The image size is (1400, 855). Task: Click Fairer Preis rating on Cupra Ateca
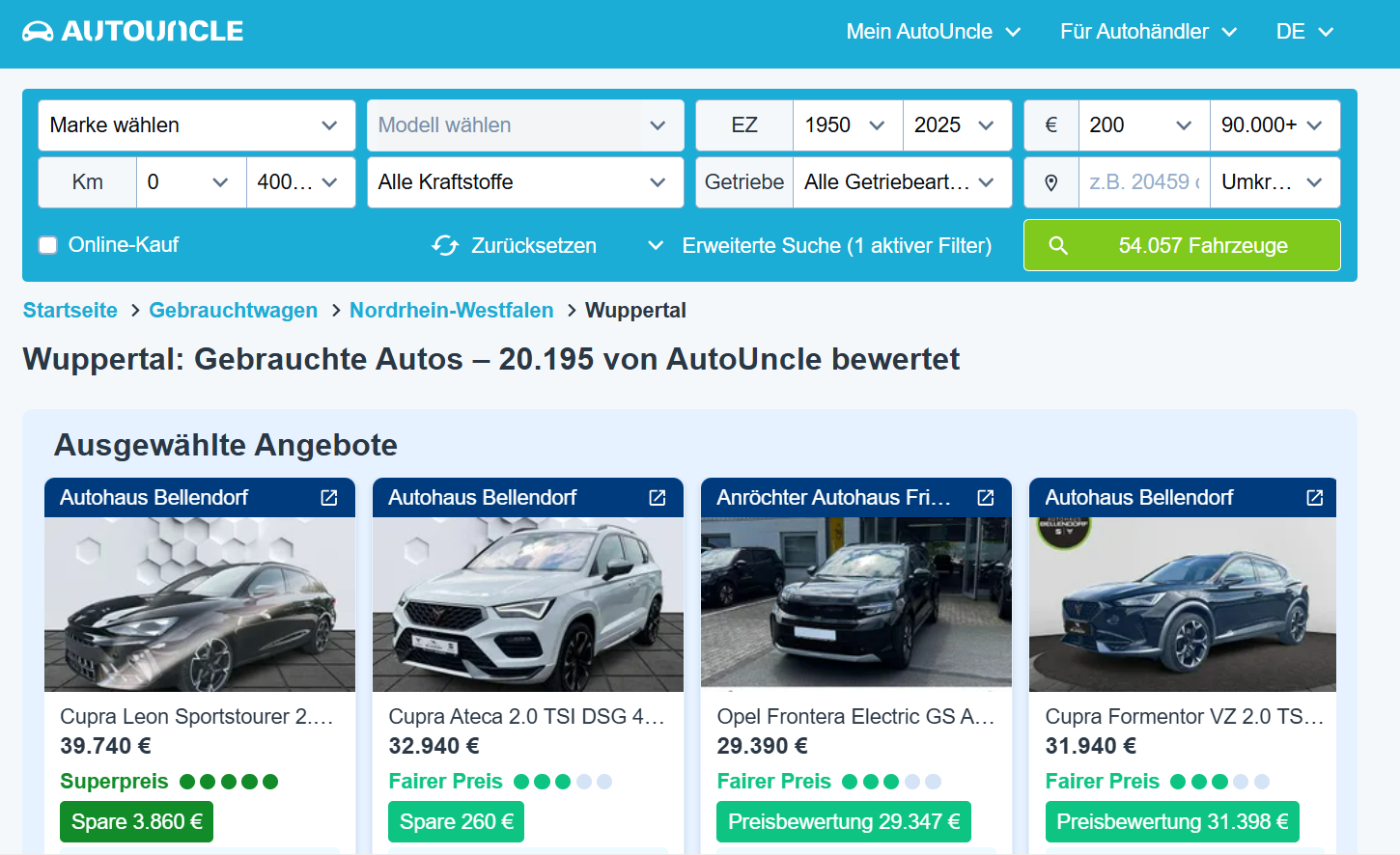coord(500,782)
